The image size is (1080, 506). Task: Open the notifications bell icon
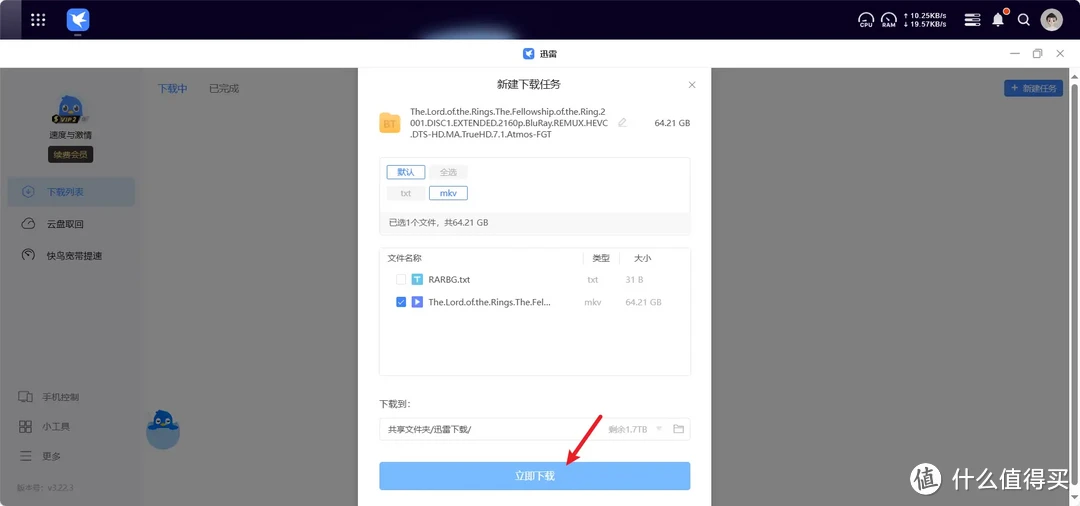998,19
